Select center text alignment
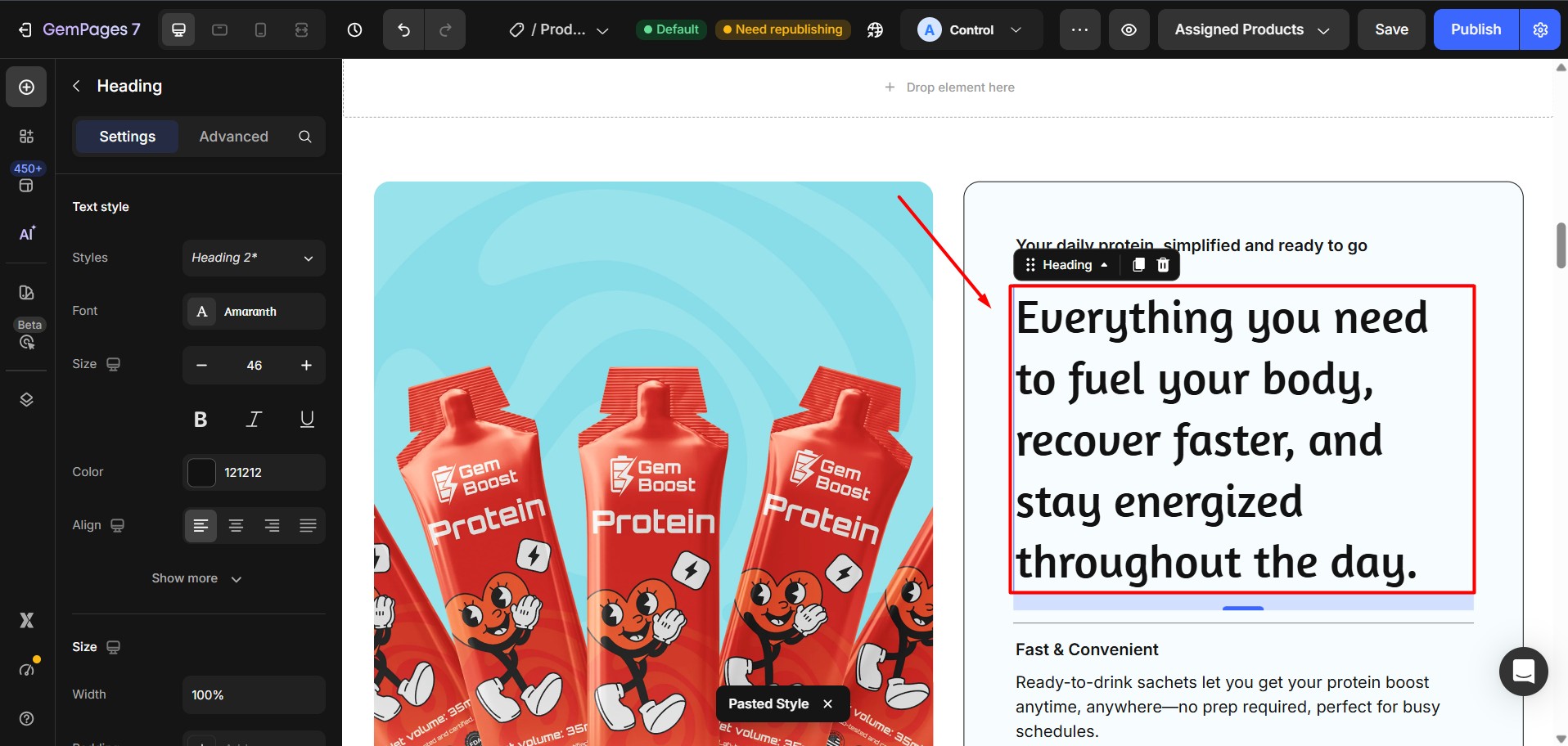 click(237, 526)
